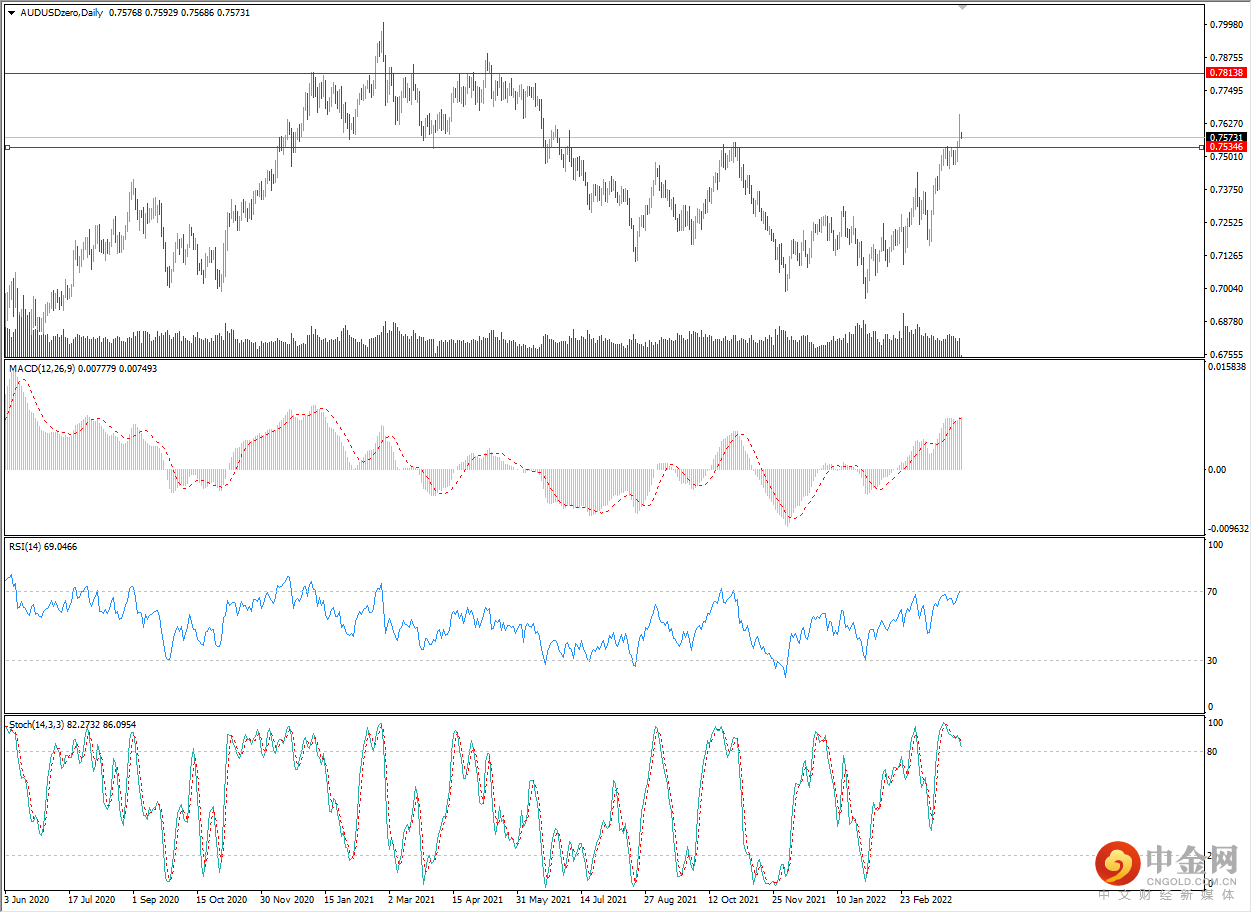This screenshot has width=1252, height=913.
Task: Click the 0.00 MACD zero level label
Action: coord(1217,469)
